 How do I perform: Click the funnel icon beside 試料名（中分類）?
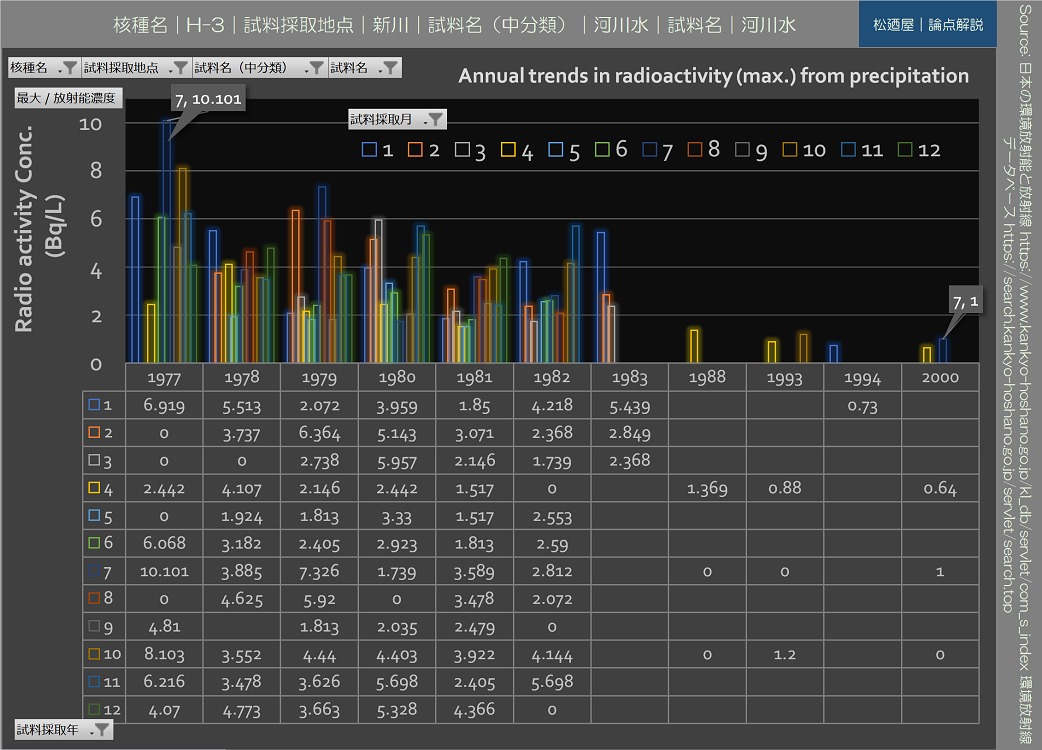(316, 68)
